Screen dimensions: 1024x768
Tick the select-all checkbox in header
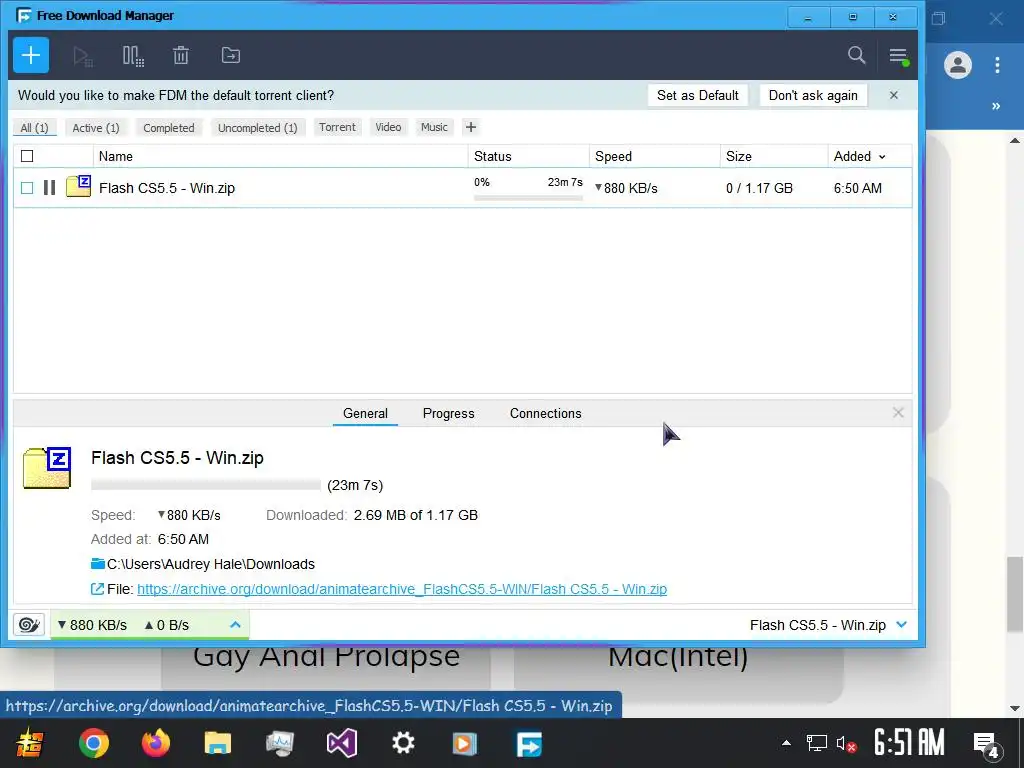[27, 156]
